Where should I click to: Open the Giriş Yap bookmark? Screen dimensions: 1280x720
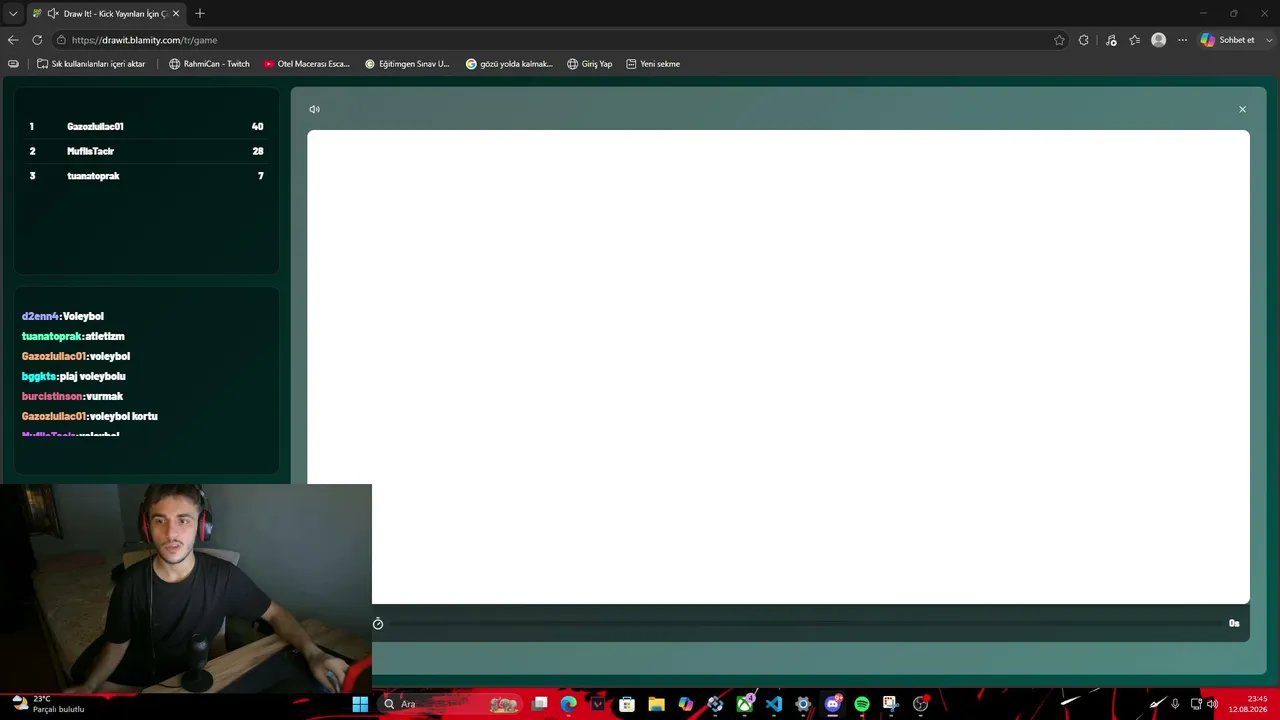tap(589, 64)
